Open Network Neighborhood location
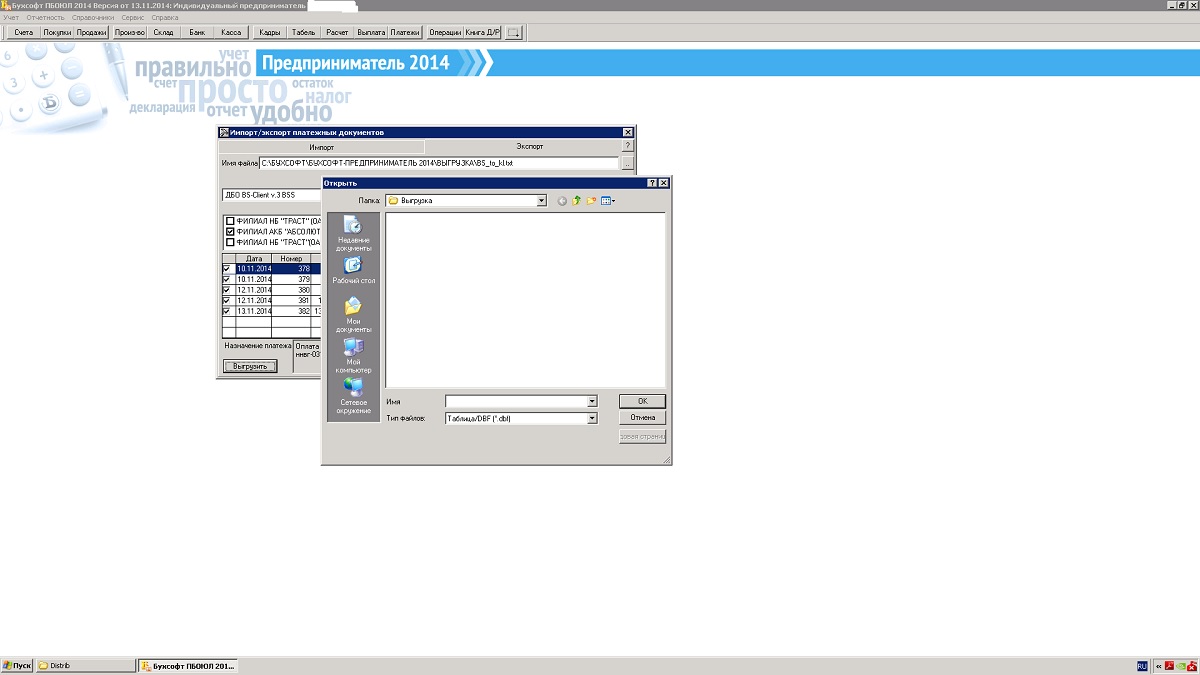The image size is (1200, 675). [x=353, y=393]
